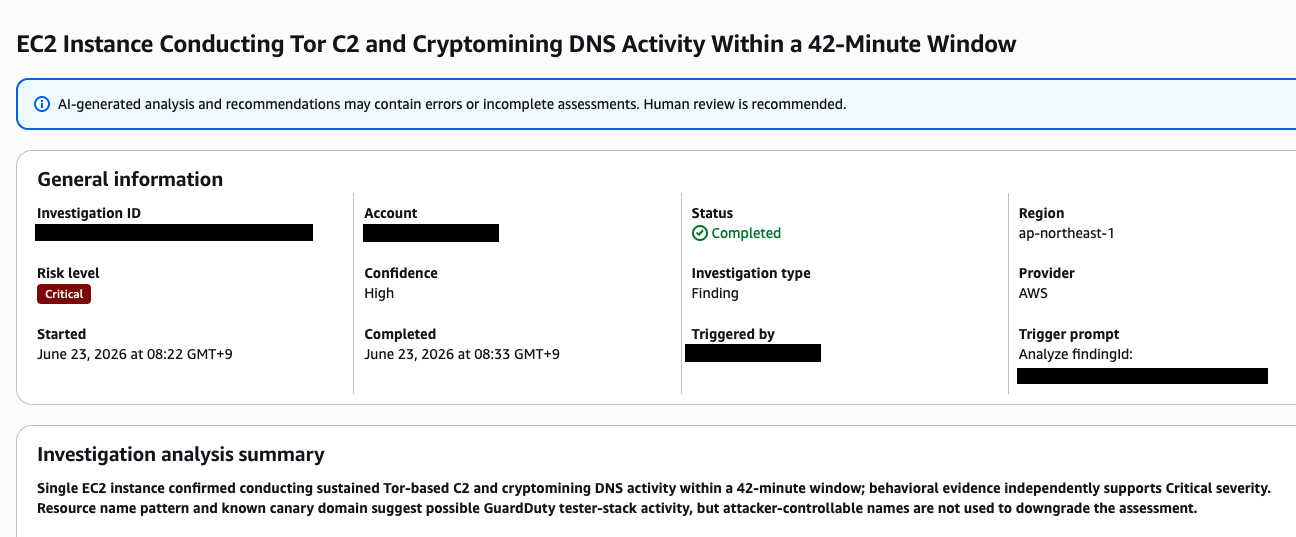Click the EC2 Instance Conducting Tor C2 page title
1296x537 pixels.
pos(516,44)
